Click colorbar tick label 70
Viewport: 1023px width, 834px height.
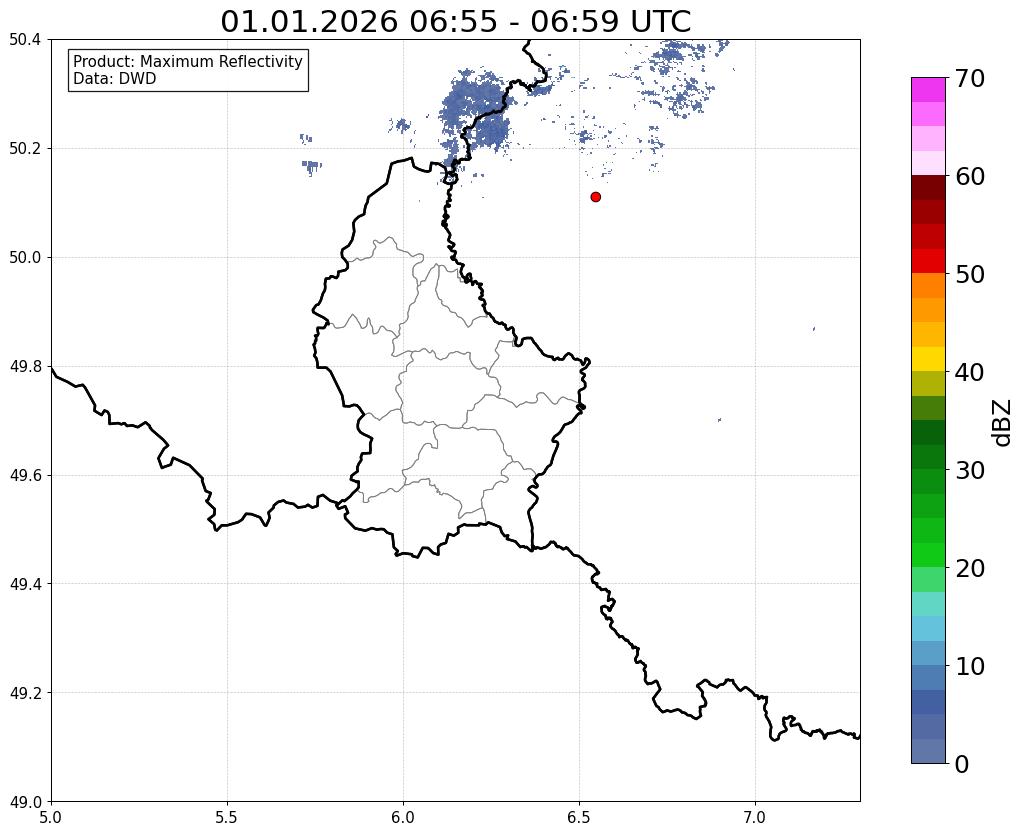[970, 78]
